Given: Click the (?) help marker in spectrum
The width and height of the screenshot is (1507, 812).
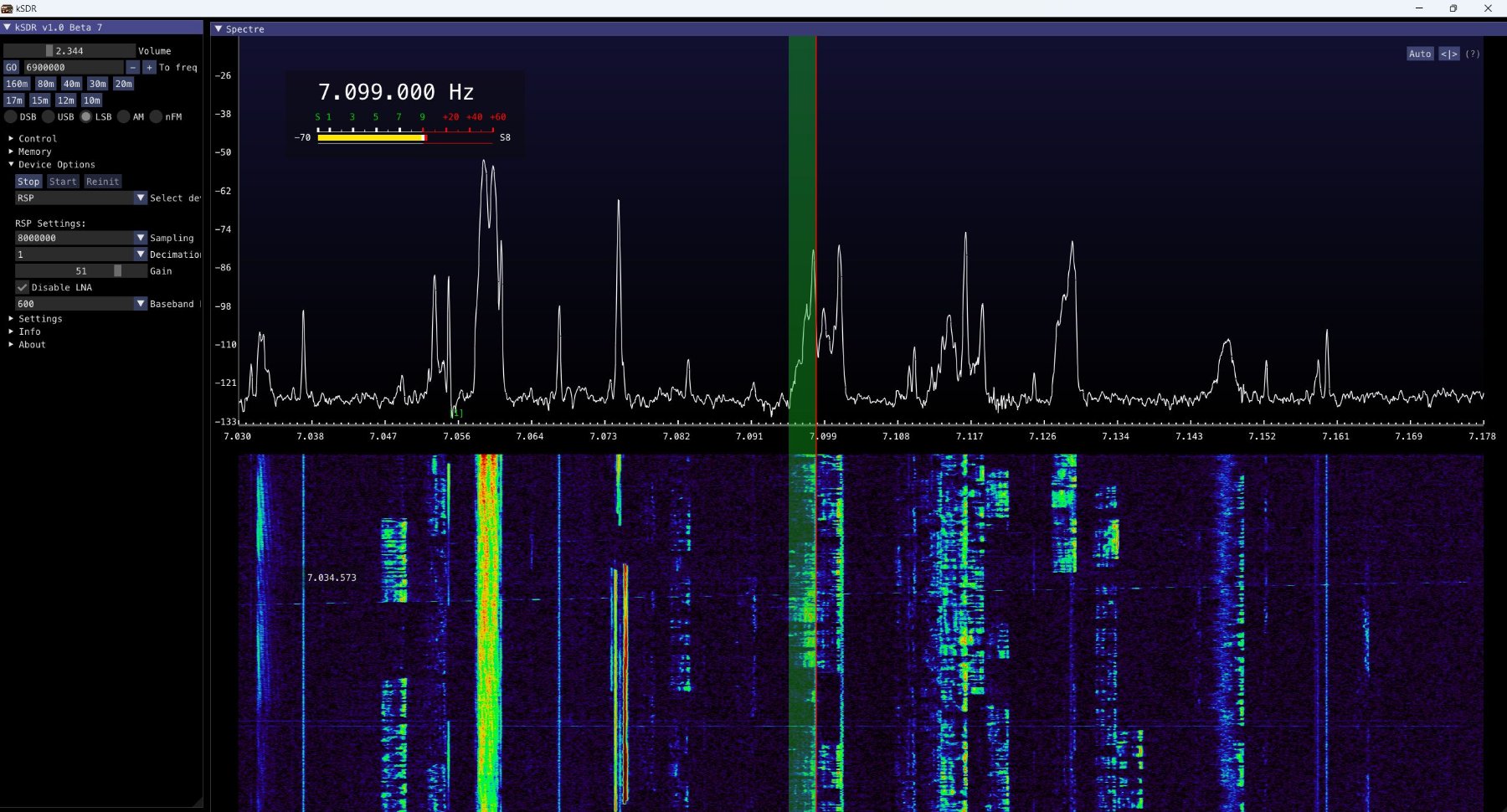Looking at the screenshot, I should tap(1473, 54).
